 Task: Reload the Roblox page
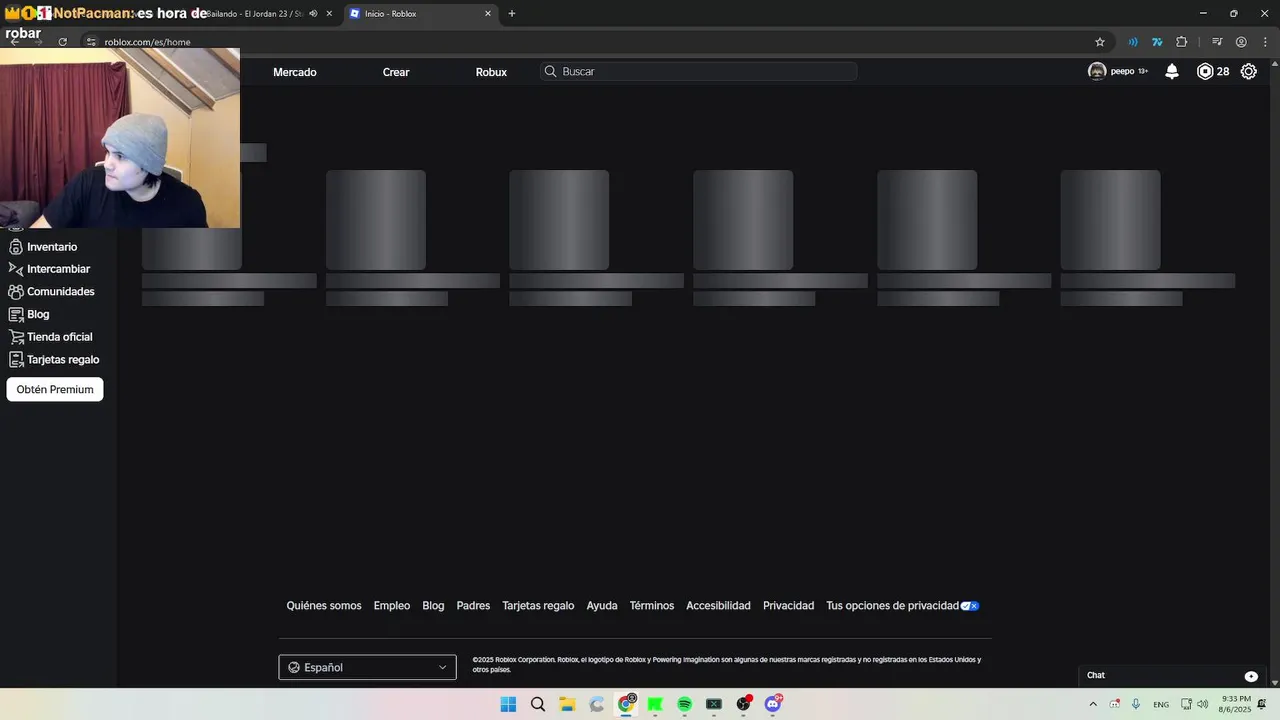(x=62, y=42)
